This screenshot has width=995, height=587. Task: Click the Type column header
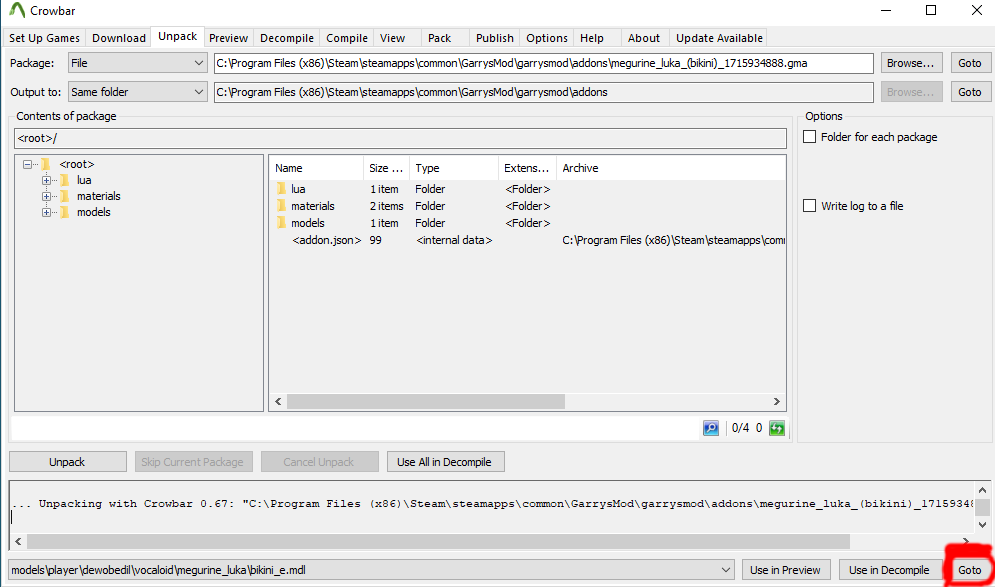pyautogui.click(x=454, y=168)
